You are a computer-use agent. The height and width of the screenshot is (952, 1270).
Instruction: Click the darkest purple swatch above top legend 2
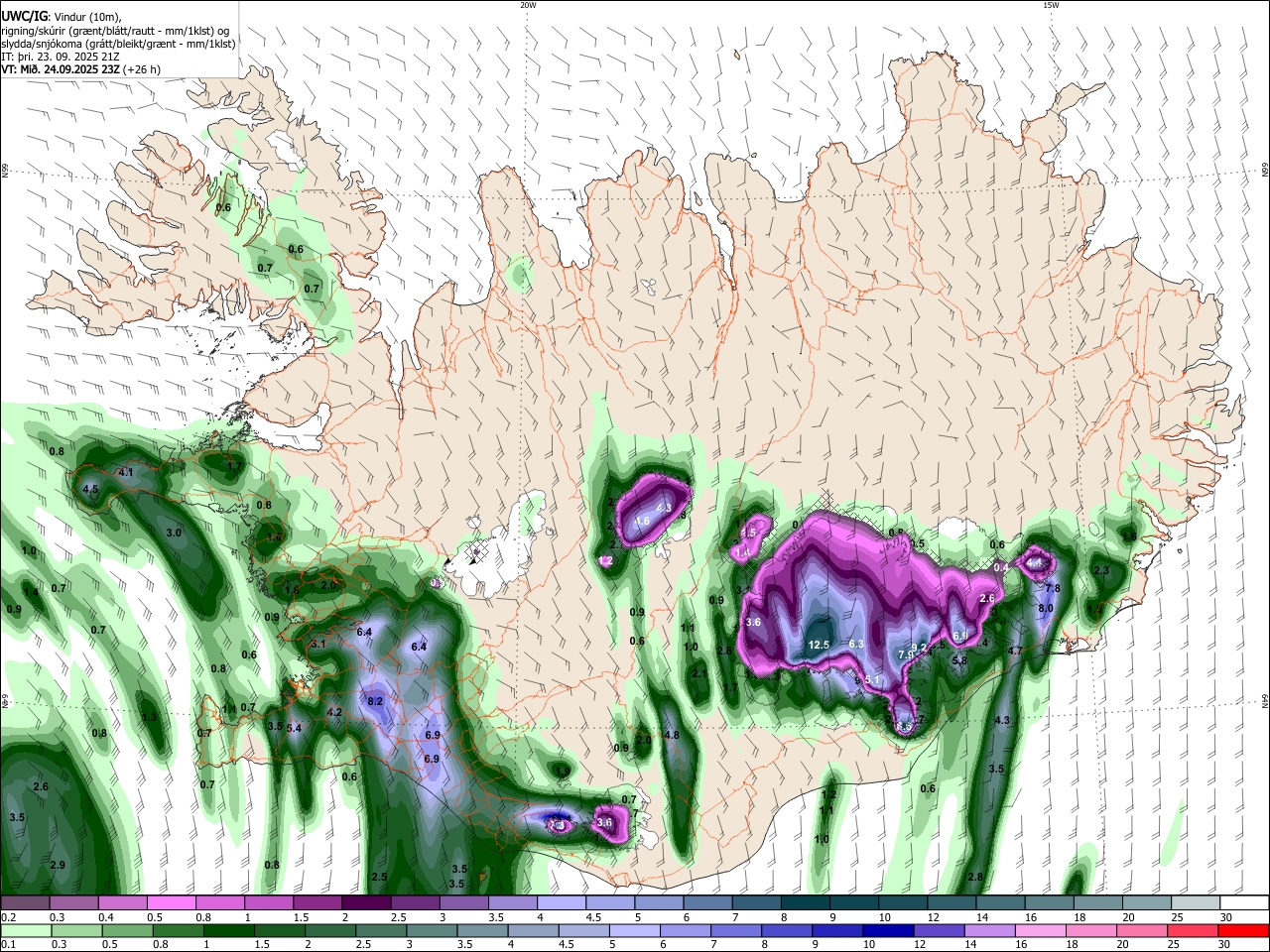367,902
